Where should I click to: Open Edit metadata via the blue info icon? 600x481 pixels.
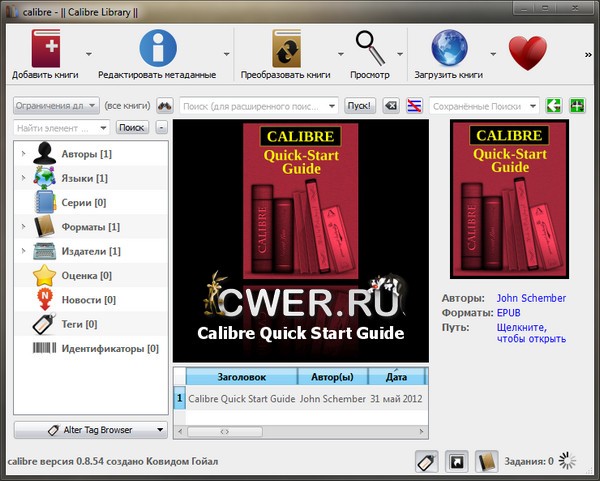158,49
